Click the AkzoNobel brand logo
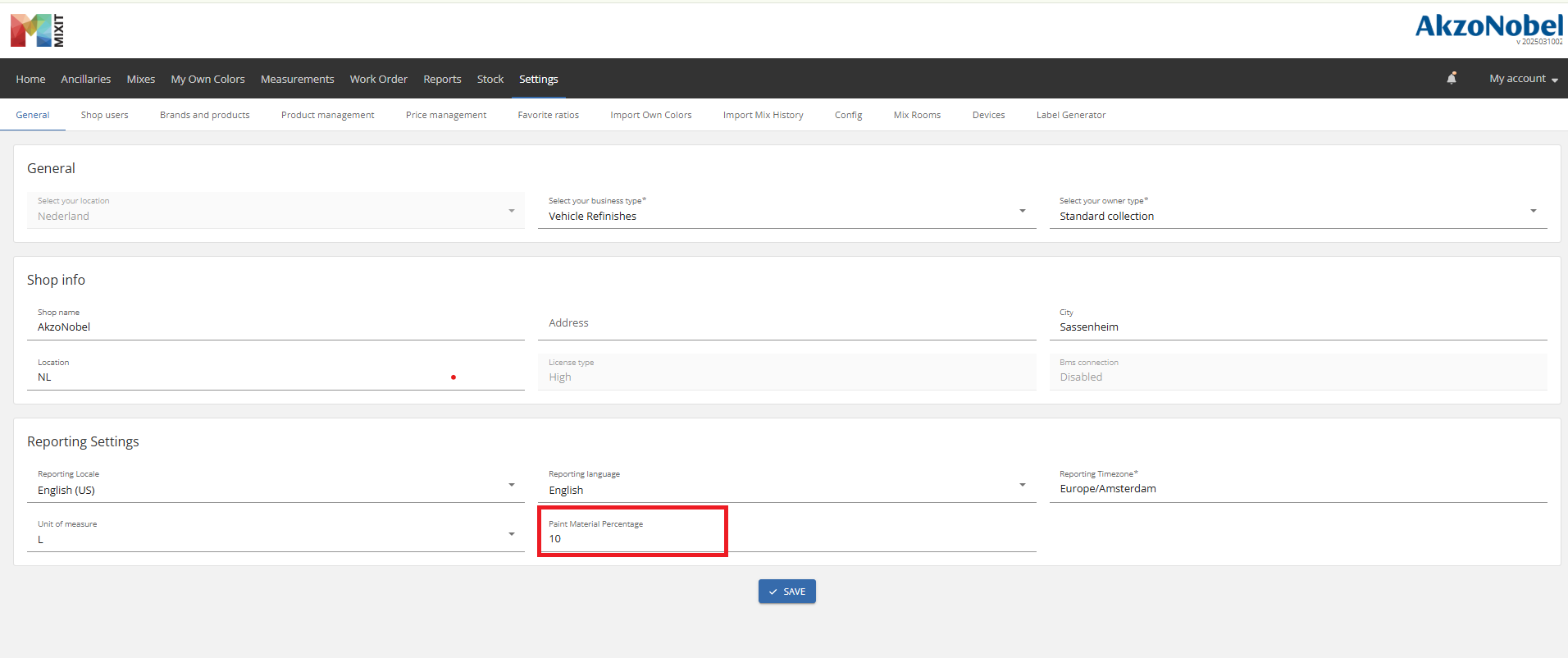The image size is (1568, 658). click(1489, 26)
